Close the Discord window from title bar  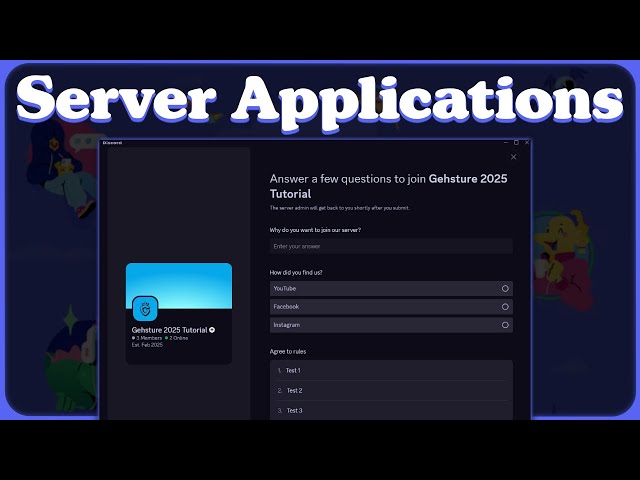click(x=527, y=142)
